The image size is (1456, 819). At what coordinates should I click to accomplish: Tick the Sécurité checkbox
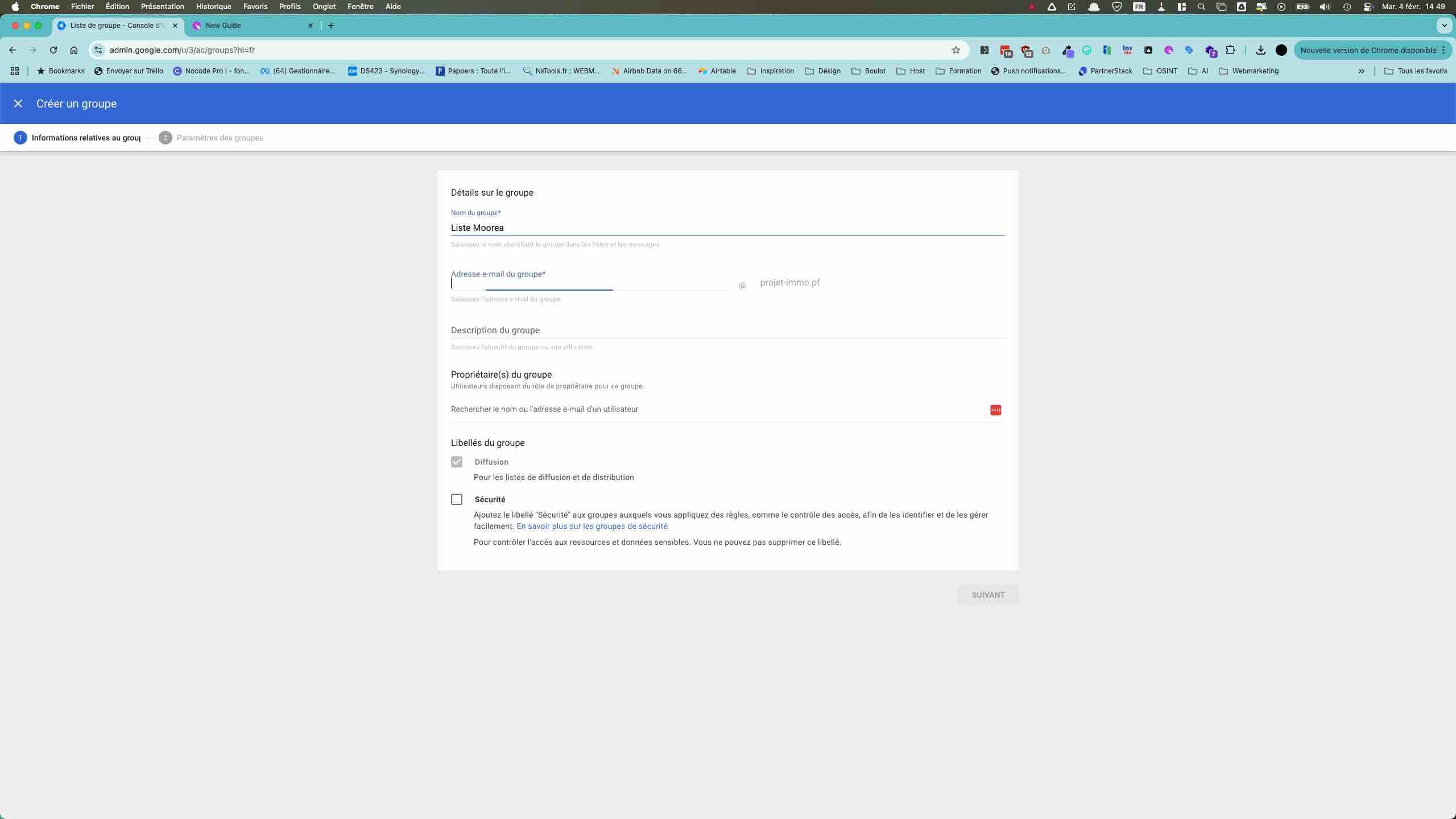(457, 499)
